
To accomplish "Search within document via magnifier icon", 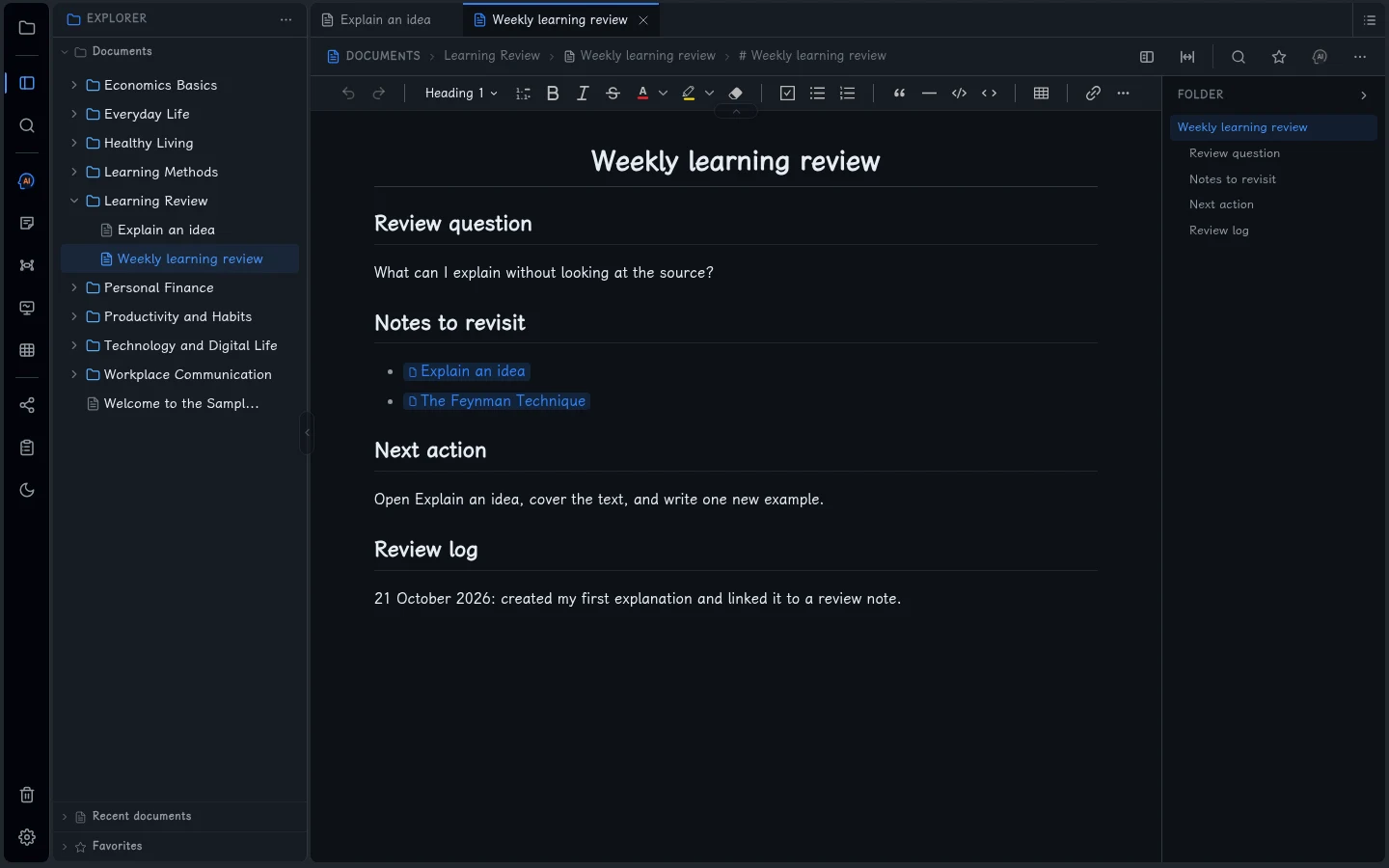I will [1239, 57].
